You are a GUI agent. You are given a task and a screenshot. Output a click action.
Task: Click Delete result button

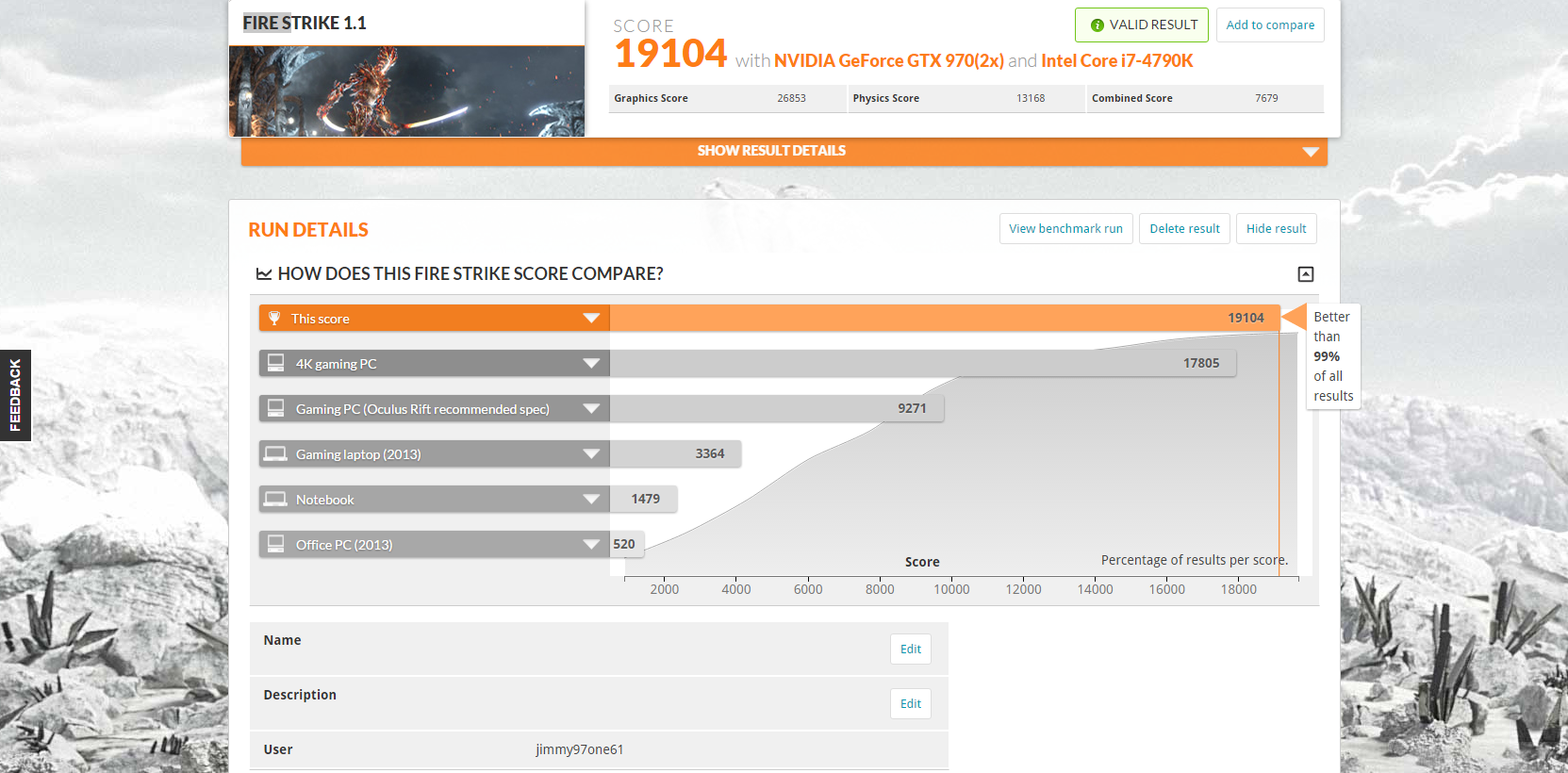(x=1184, y=229)
